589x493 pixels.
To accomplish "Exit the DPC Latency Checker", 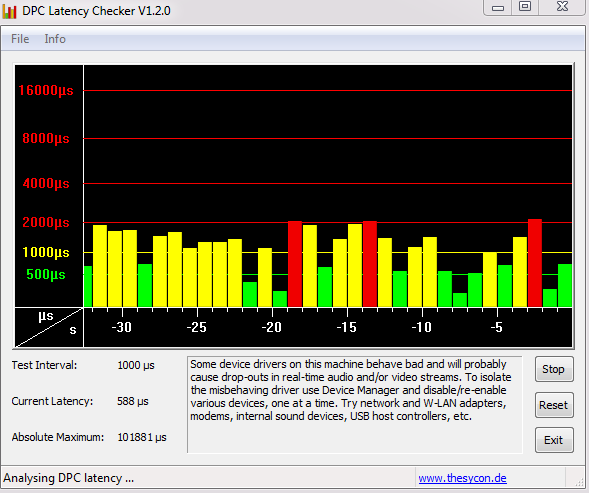I will point(554,440).
